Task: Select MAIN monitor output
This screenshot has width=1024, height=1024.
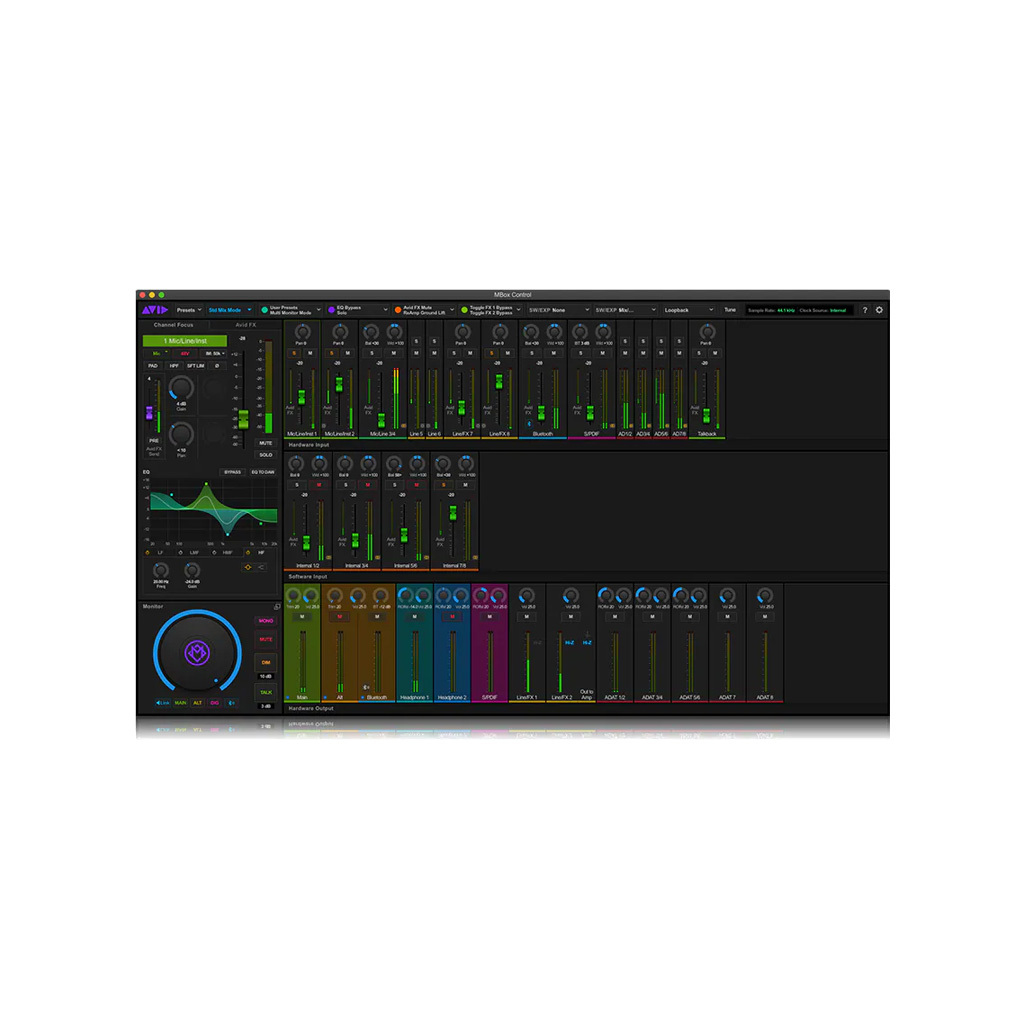Action: click(x=180, y=703)
